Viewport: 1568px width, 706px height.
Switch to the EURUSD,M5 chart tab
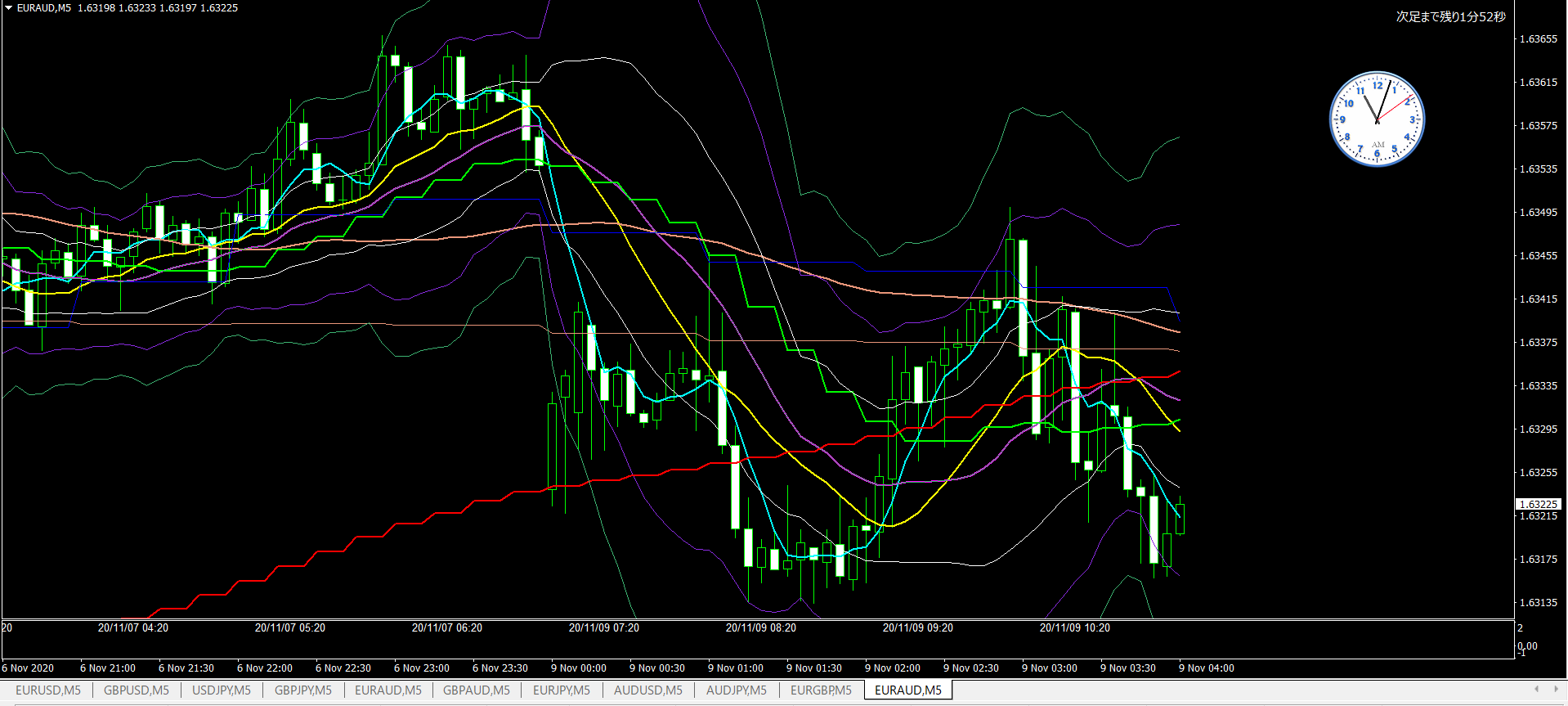tap(48, 690)
